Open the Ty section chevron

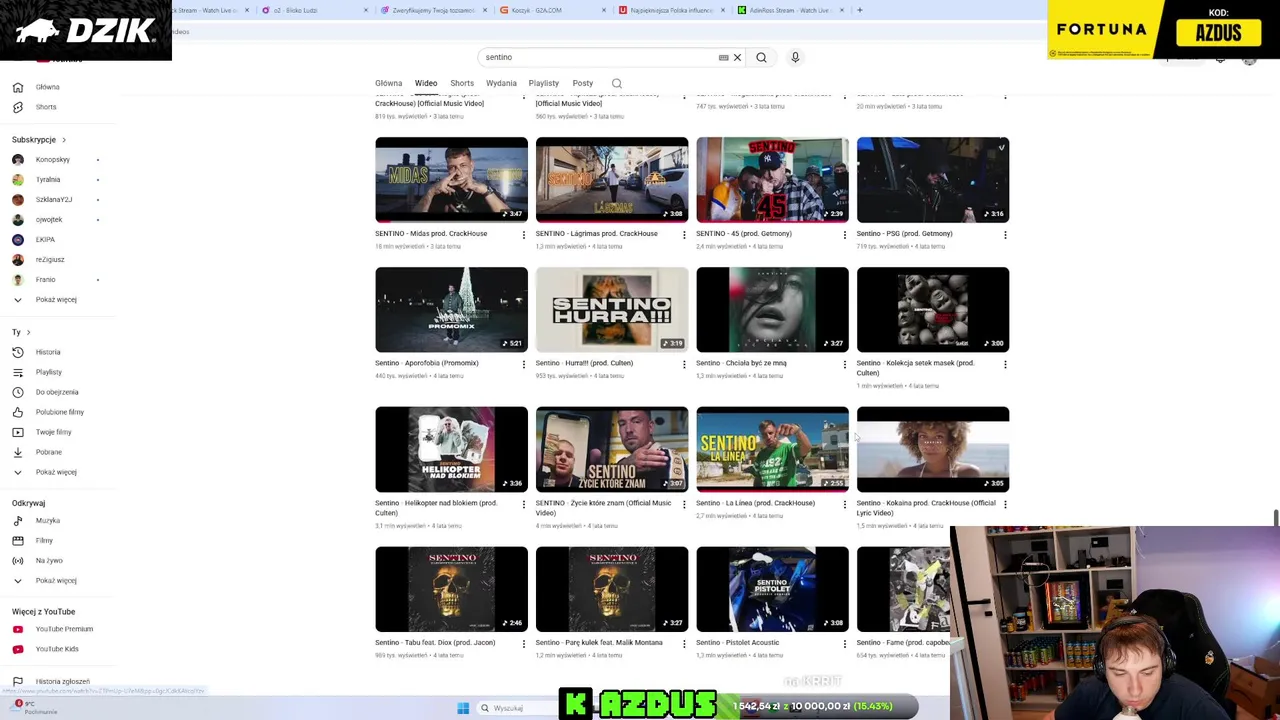28,332
